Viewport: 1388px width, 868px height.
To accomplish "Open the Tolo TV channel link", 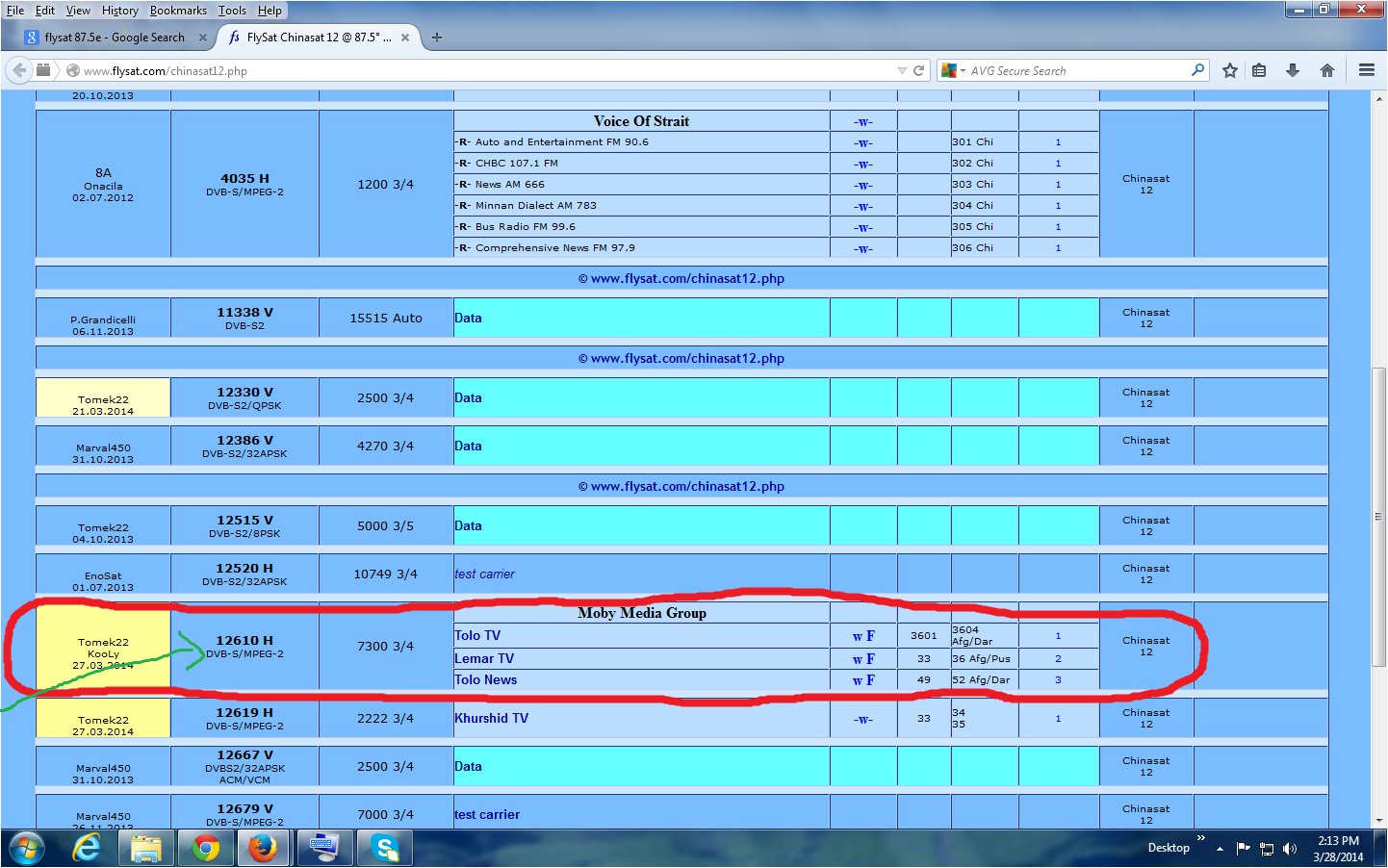I will [x=477, y=636].
